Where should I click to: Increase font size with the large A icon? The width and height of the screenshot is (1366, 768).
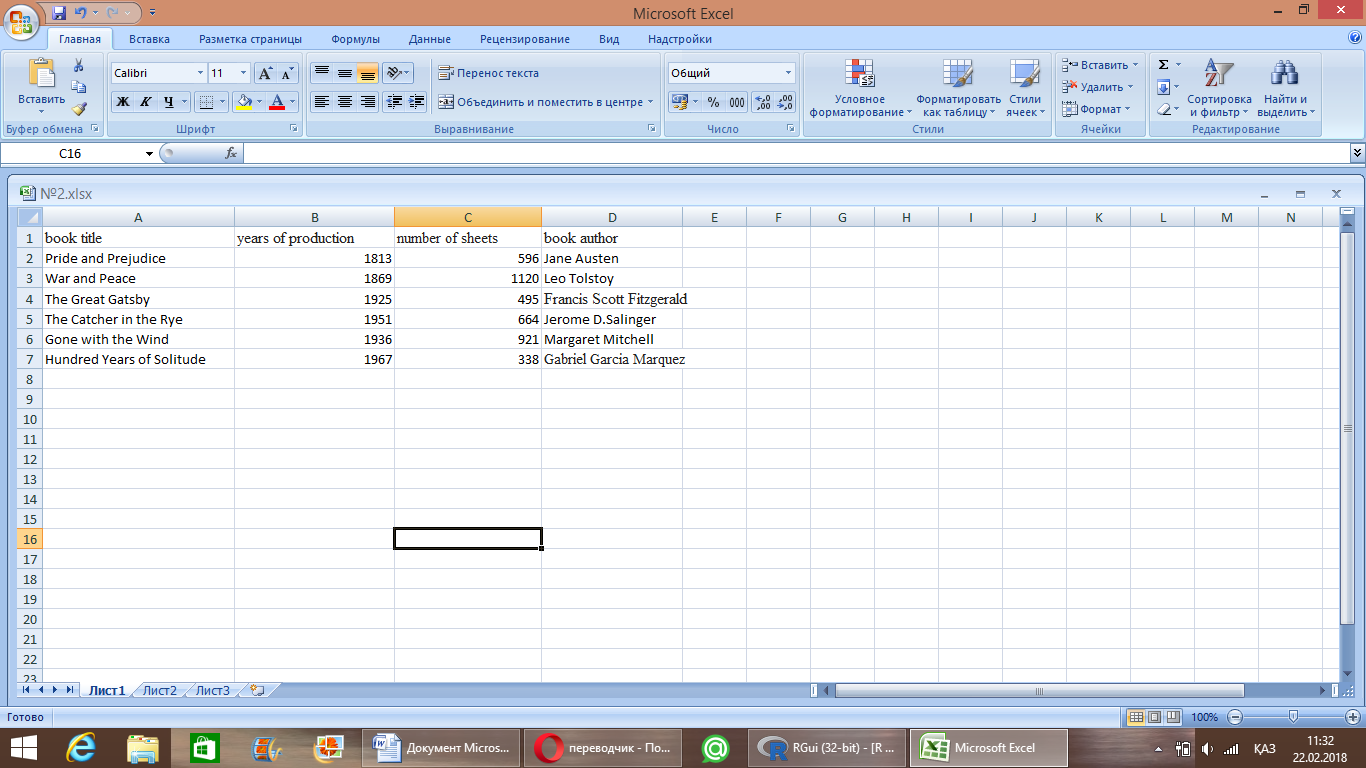(265, 73)
